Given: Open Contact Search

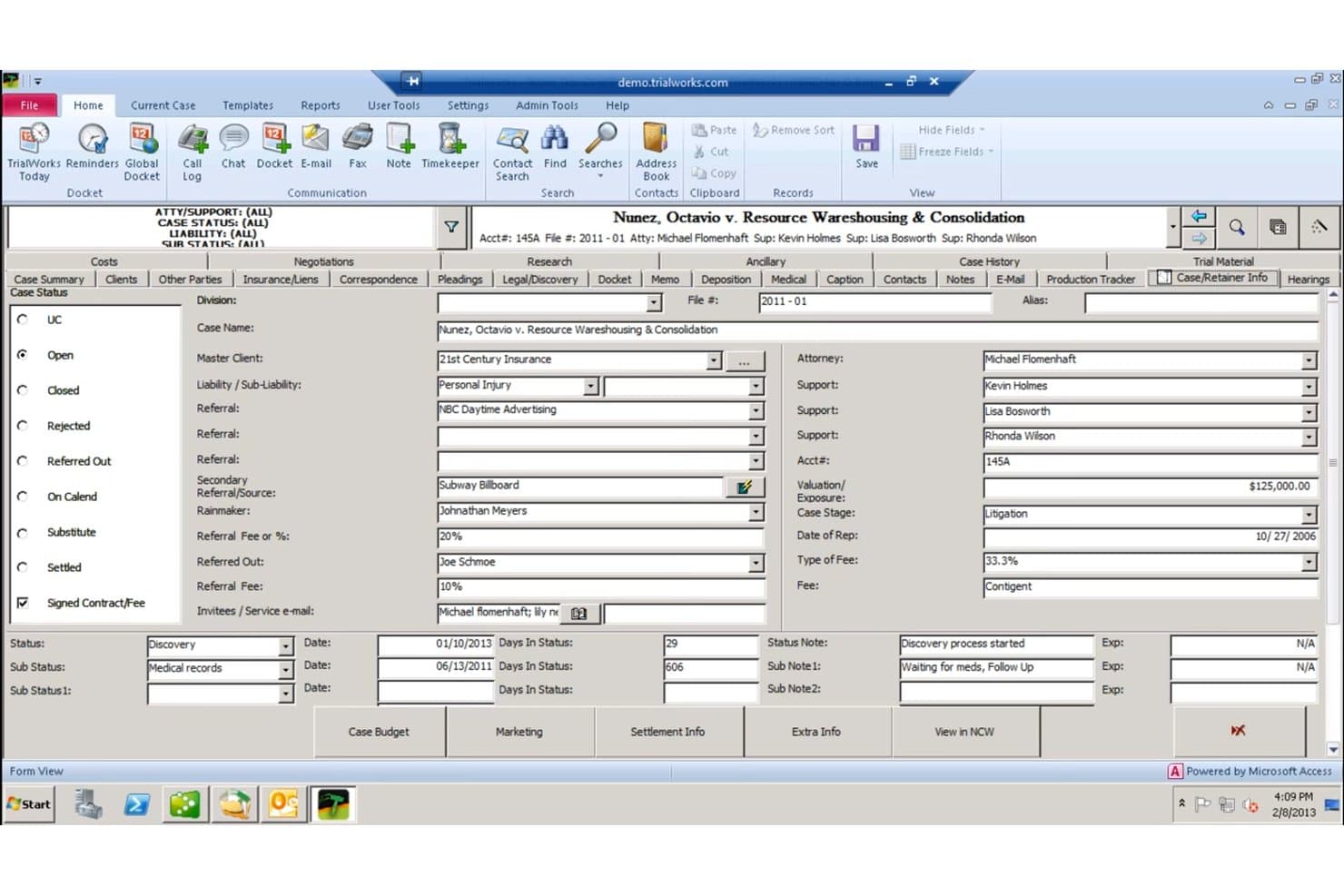Looking at the screenshot, I should (x=512, y=152).
